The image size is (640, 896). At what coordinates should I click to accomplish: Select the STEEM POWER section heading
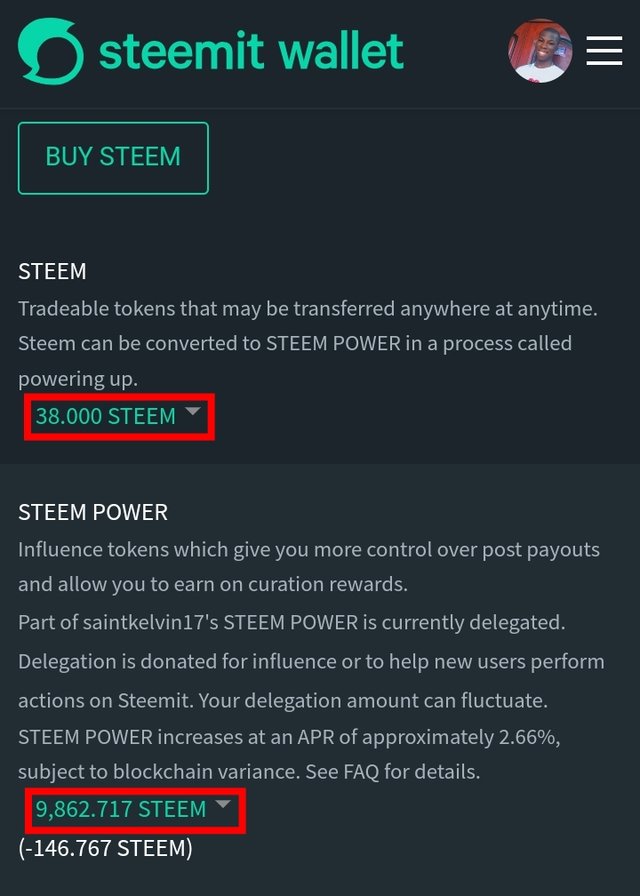coord(93,512)
